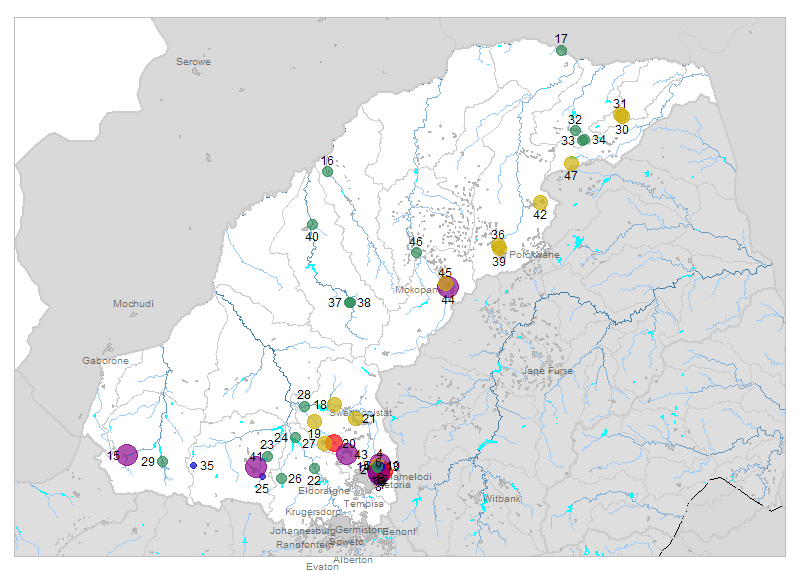Click the green marker left of label 26
The width and height of the screenshot is (800, 571).
(281, 479)
